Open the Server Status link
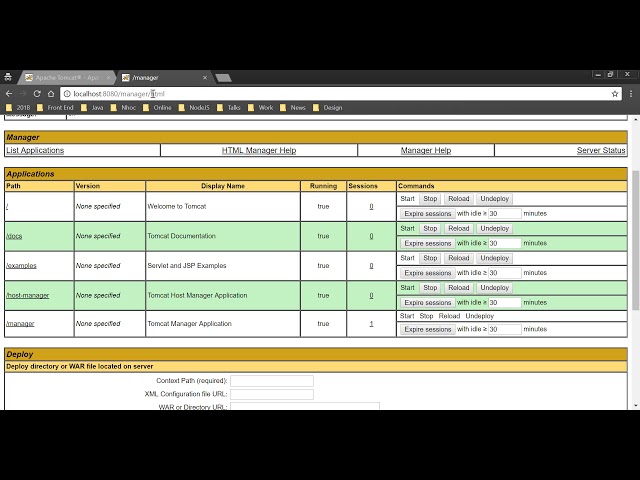This screenshot has width=640, height=480. pos(601,150)
